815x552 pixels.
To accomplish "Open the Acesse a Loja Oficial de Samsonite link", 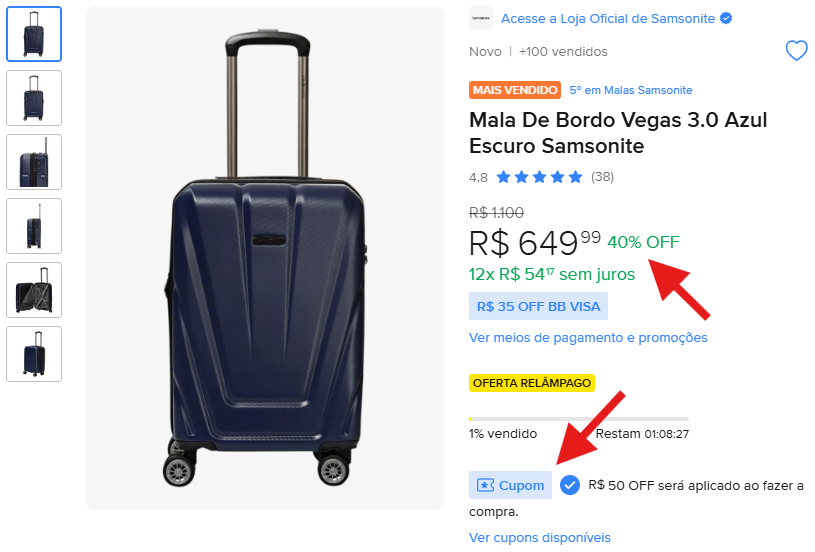I will coord(609,19).
